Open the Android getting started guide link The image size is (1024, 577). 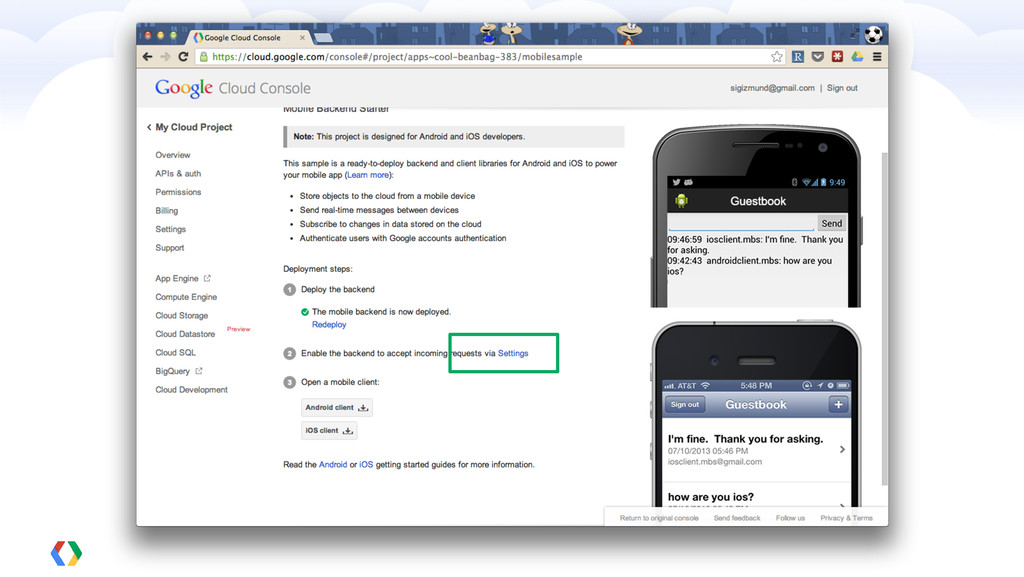332,465
